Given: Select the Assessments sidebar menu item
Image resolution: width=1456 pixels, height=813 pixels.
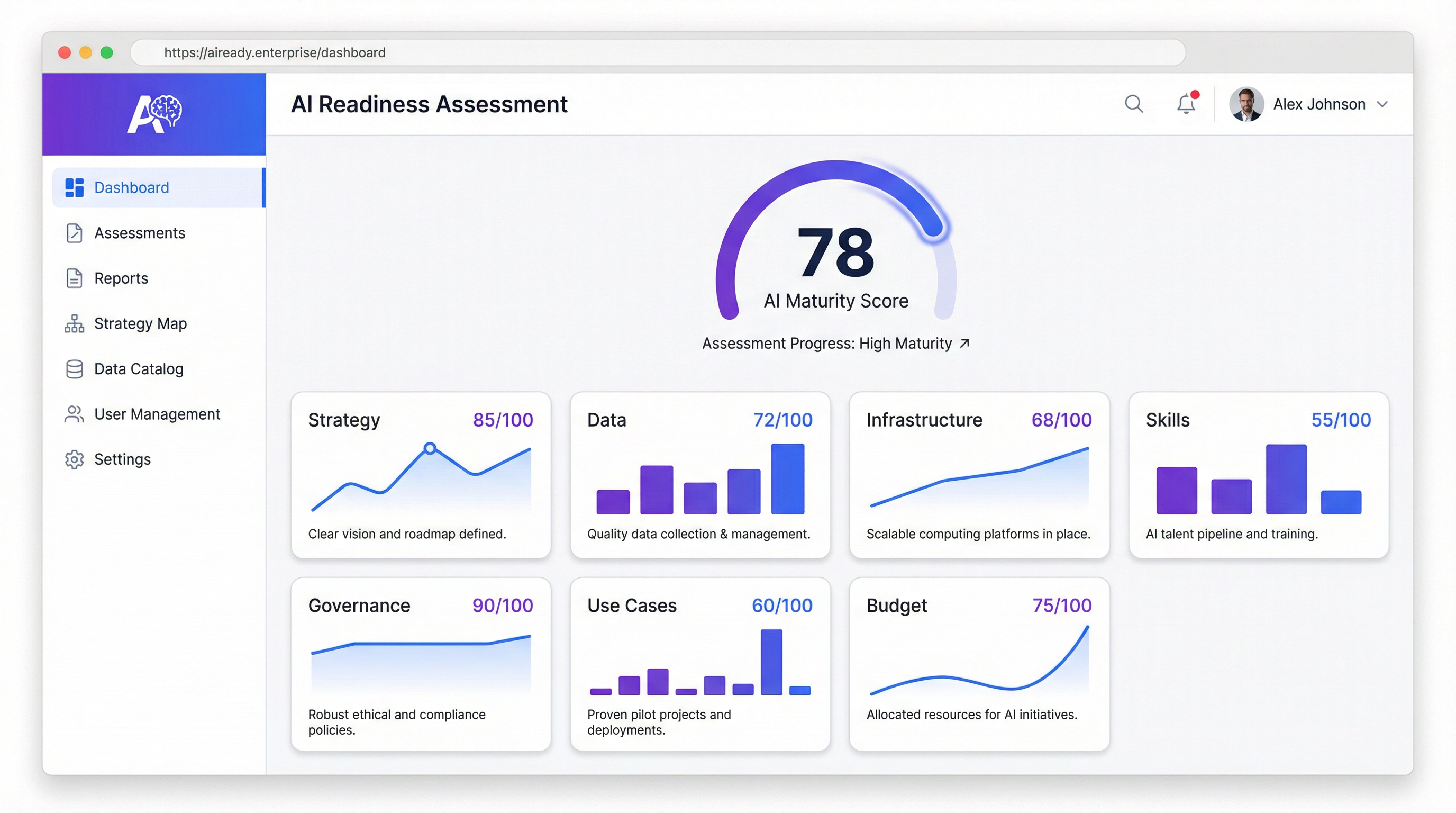Looking at the screenshot, I should [x=139, y=233].
